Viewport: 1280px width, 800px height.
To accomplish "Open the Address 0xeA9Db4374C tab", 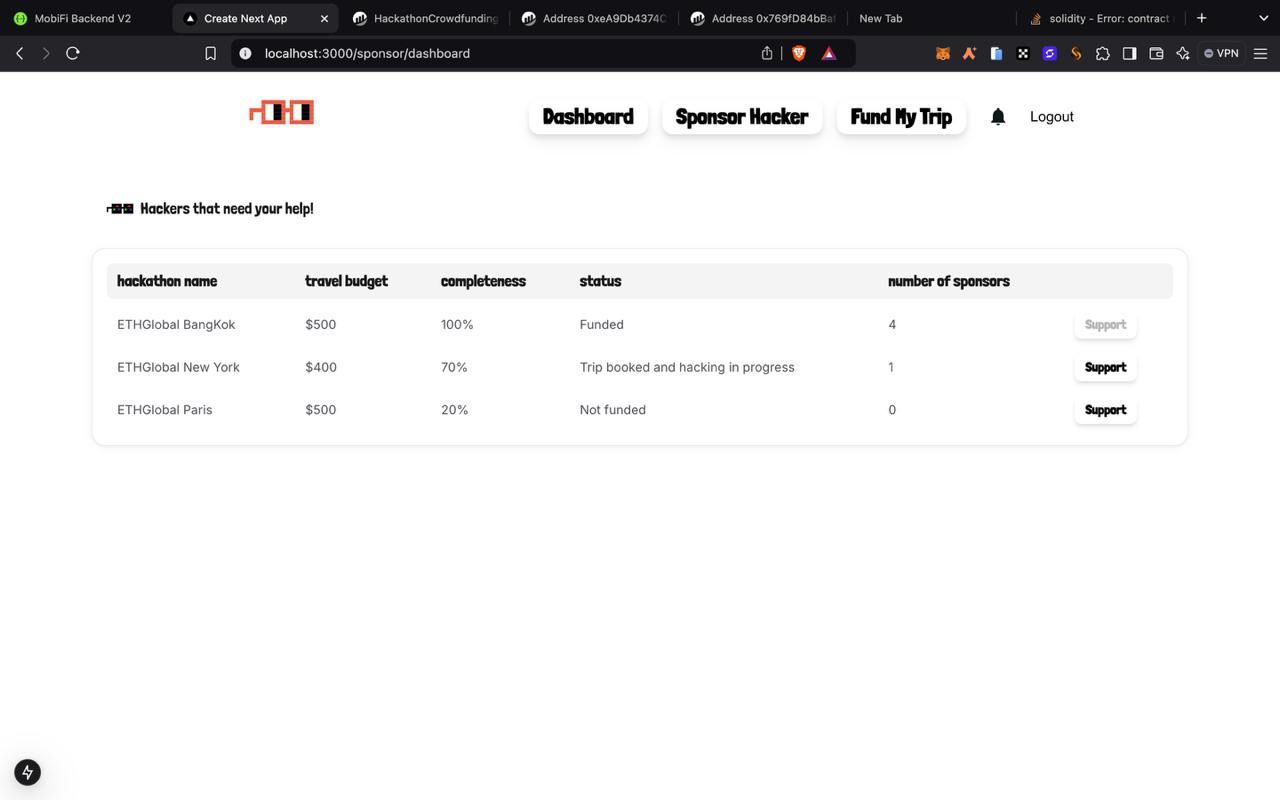I will (x=594, y=18).
